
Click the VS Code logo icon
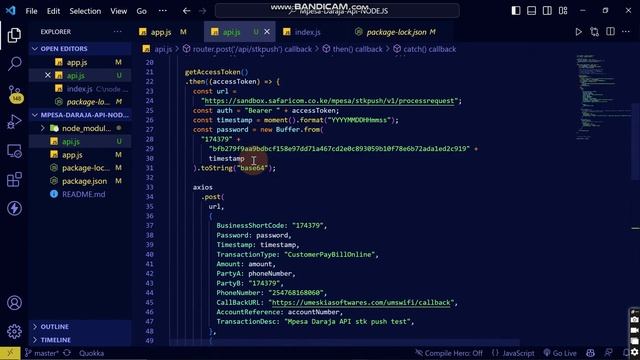click(x=11, y=11)
